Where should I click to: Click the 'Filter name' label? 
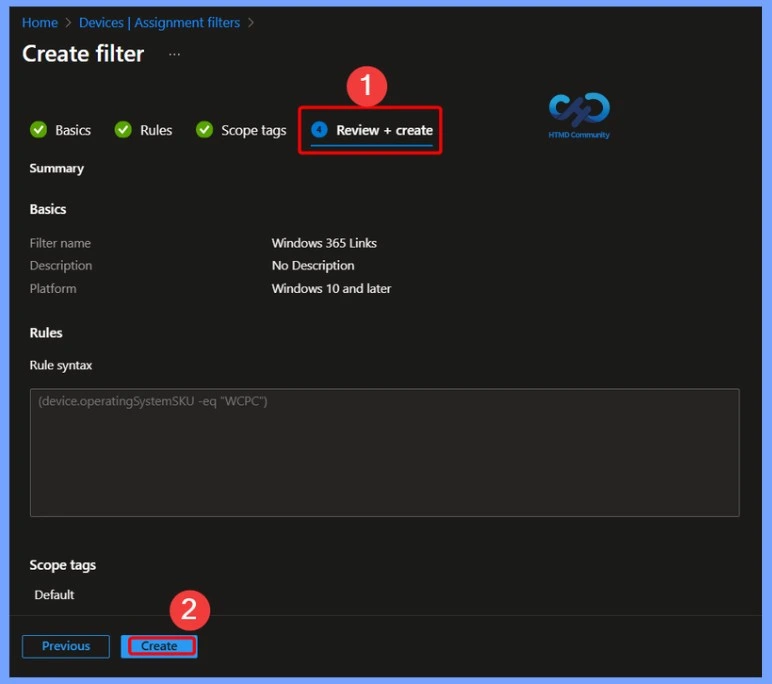(60, 243)
